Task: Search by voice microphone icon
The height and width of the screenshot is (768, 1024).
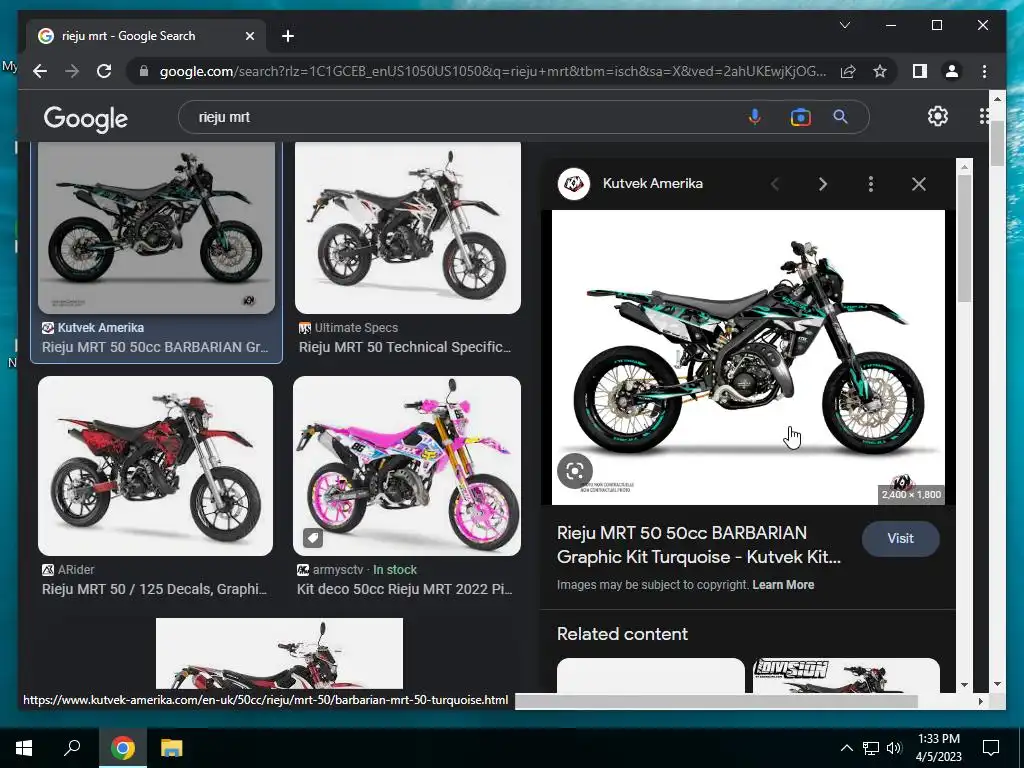Action: point(754,117)
